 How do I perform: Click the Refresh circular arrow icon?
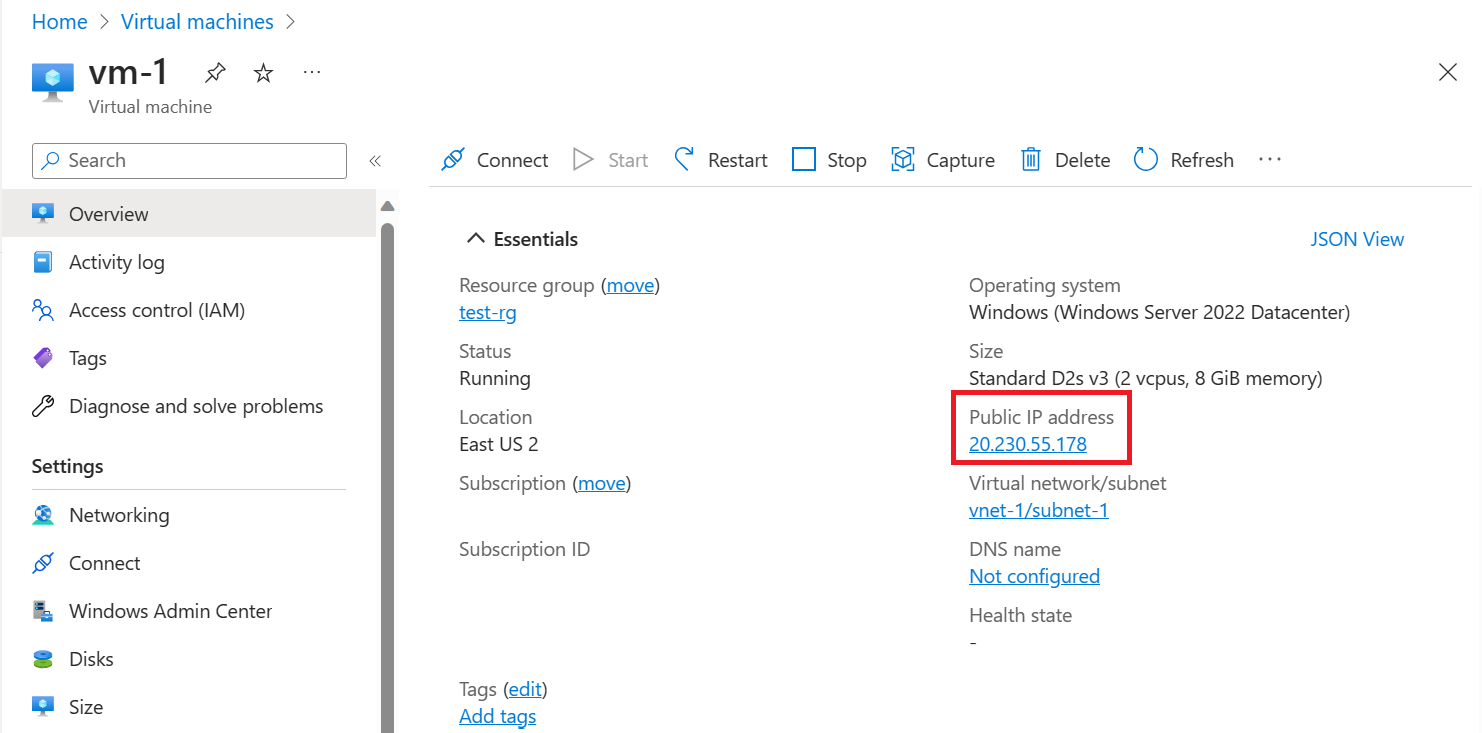pyautogui.click(x=1146, y=160)
